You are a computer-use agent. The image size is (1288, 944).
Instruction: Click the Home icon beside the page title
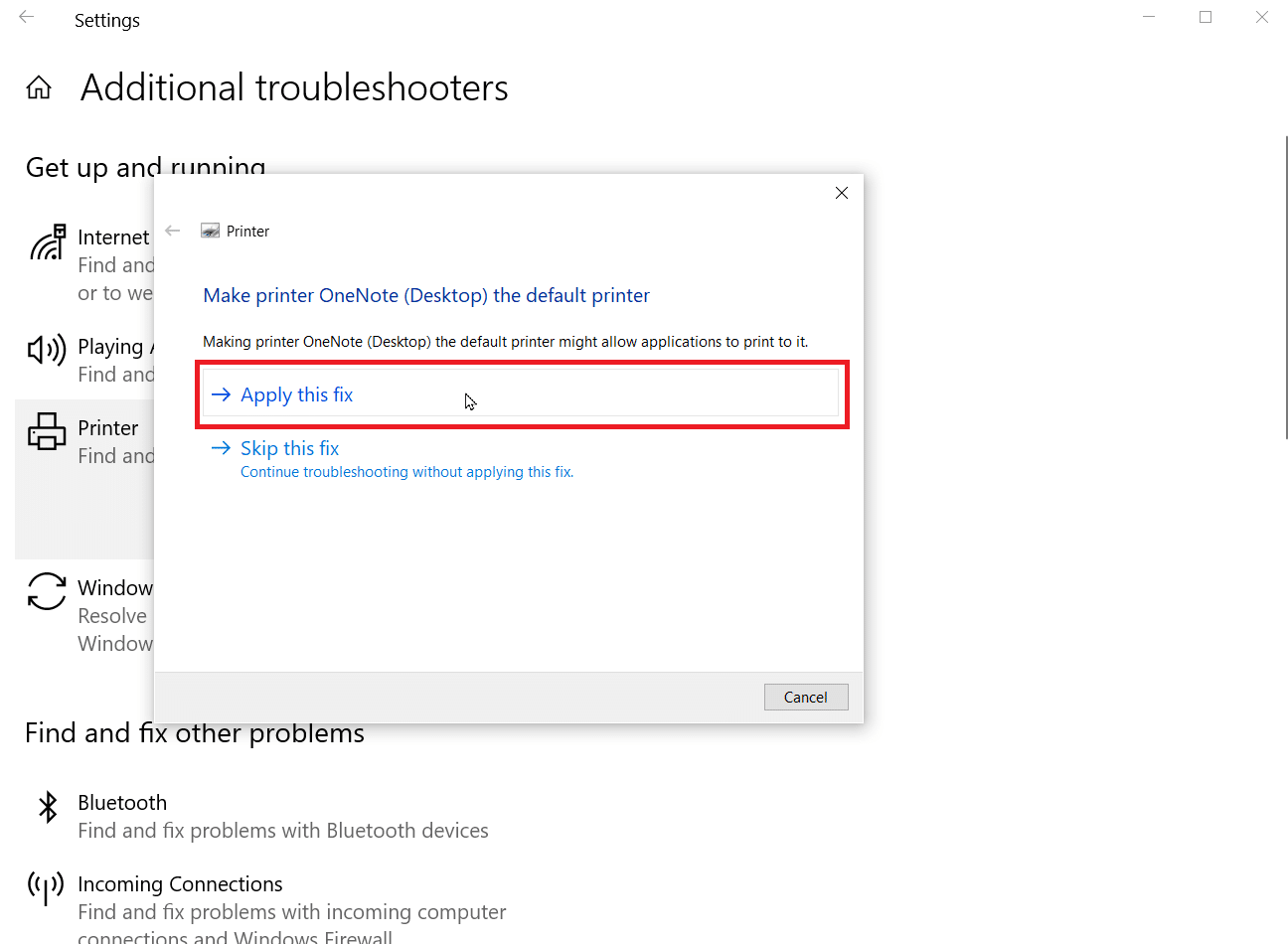click(x=39, y=87)
